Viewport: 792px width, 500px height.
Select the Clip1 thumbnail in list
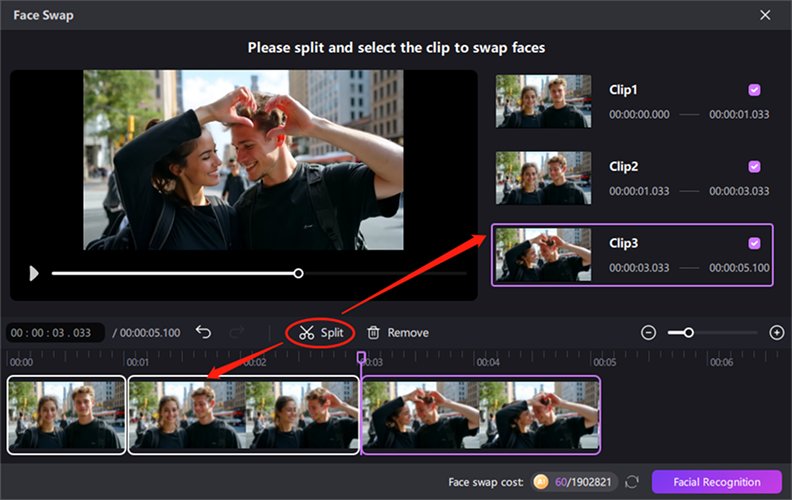point(543,101)
